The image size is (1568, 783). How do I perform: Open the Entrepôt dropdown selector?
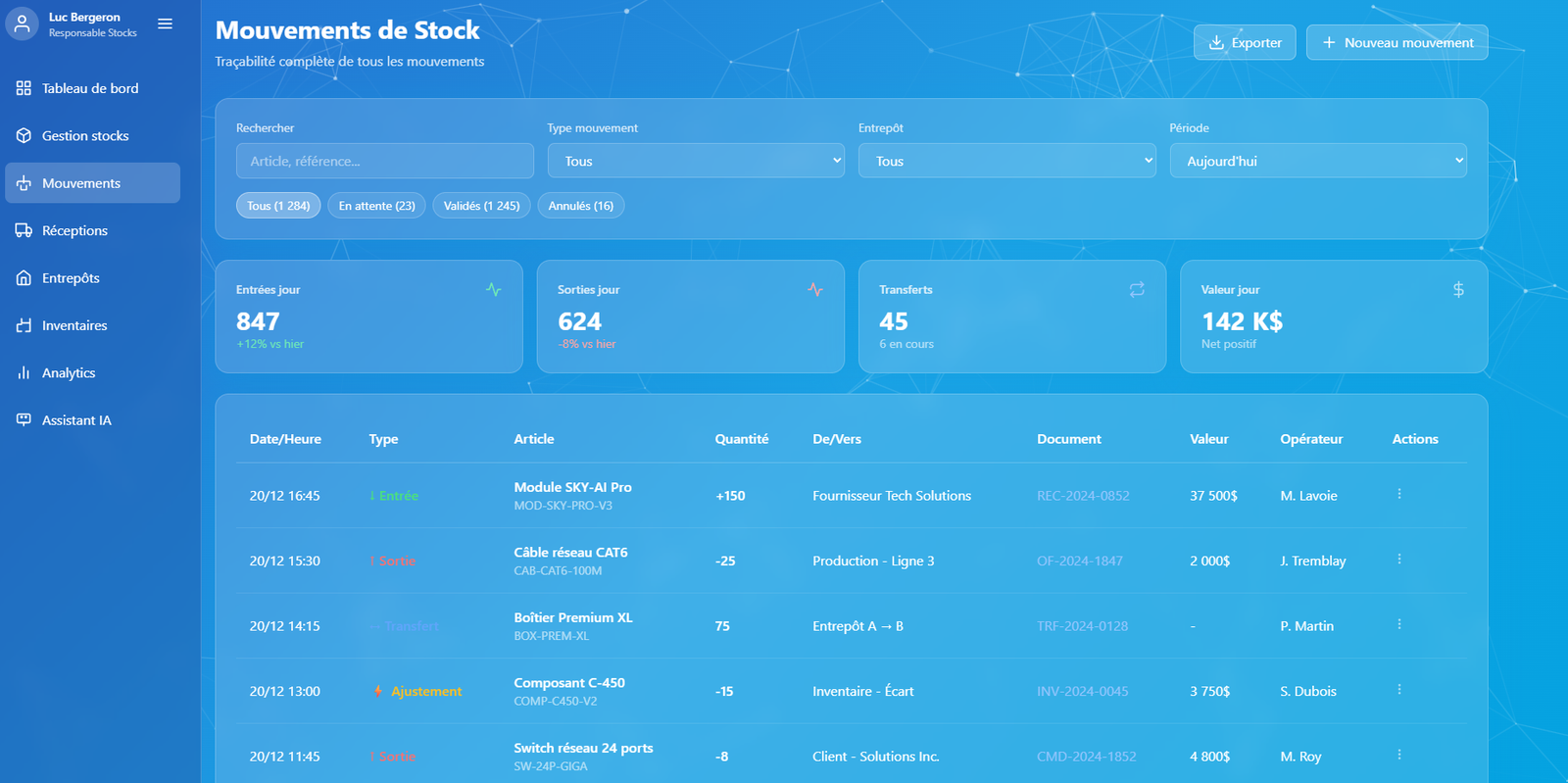1006,161
